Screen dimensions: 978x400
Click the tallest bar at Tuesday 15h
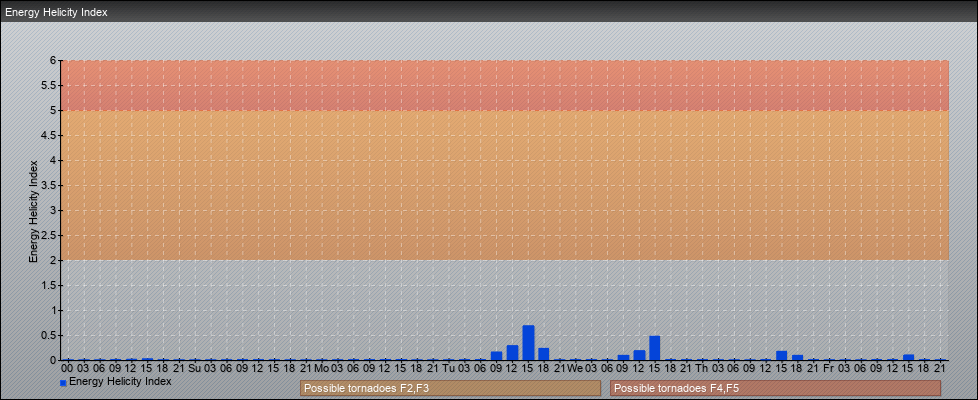(528, 343)
